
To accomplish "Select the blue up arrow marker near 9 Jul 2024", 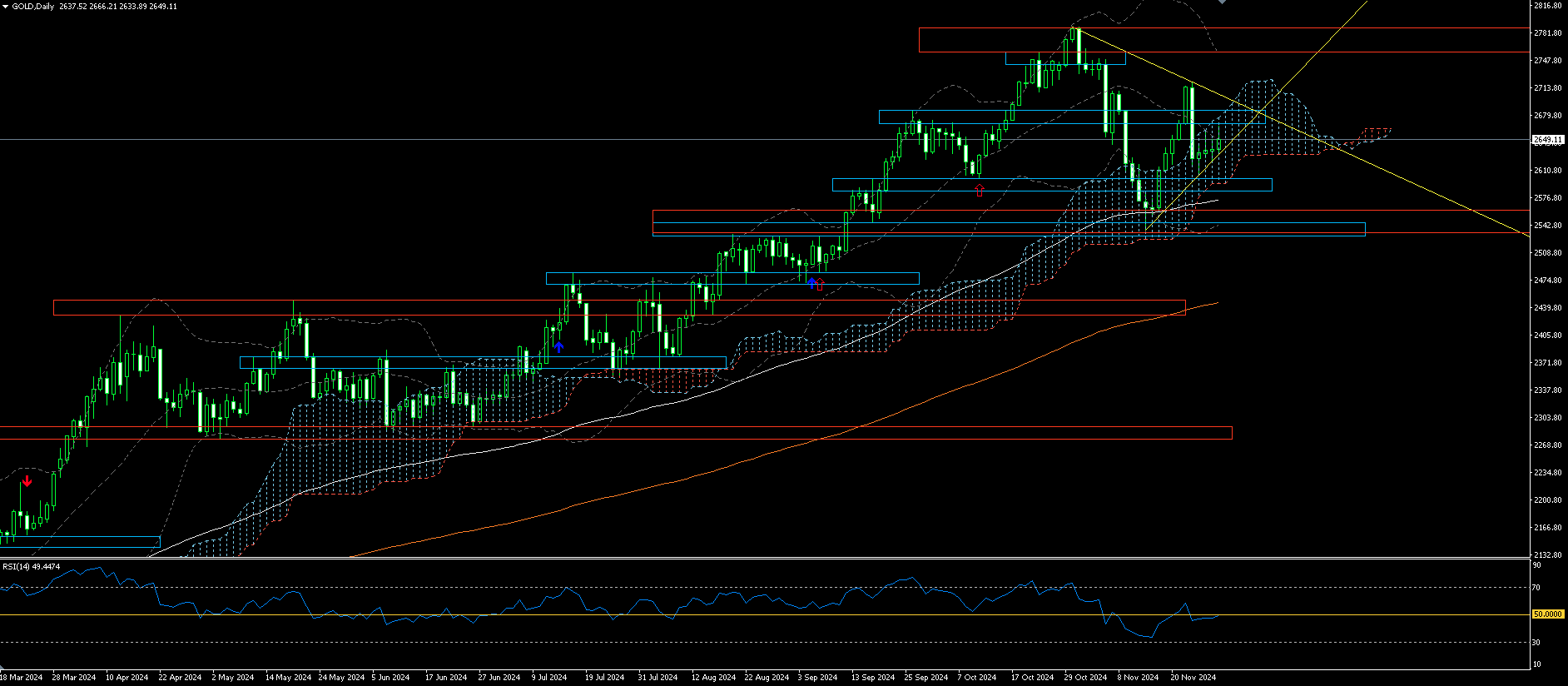I will [558, 347].
